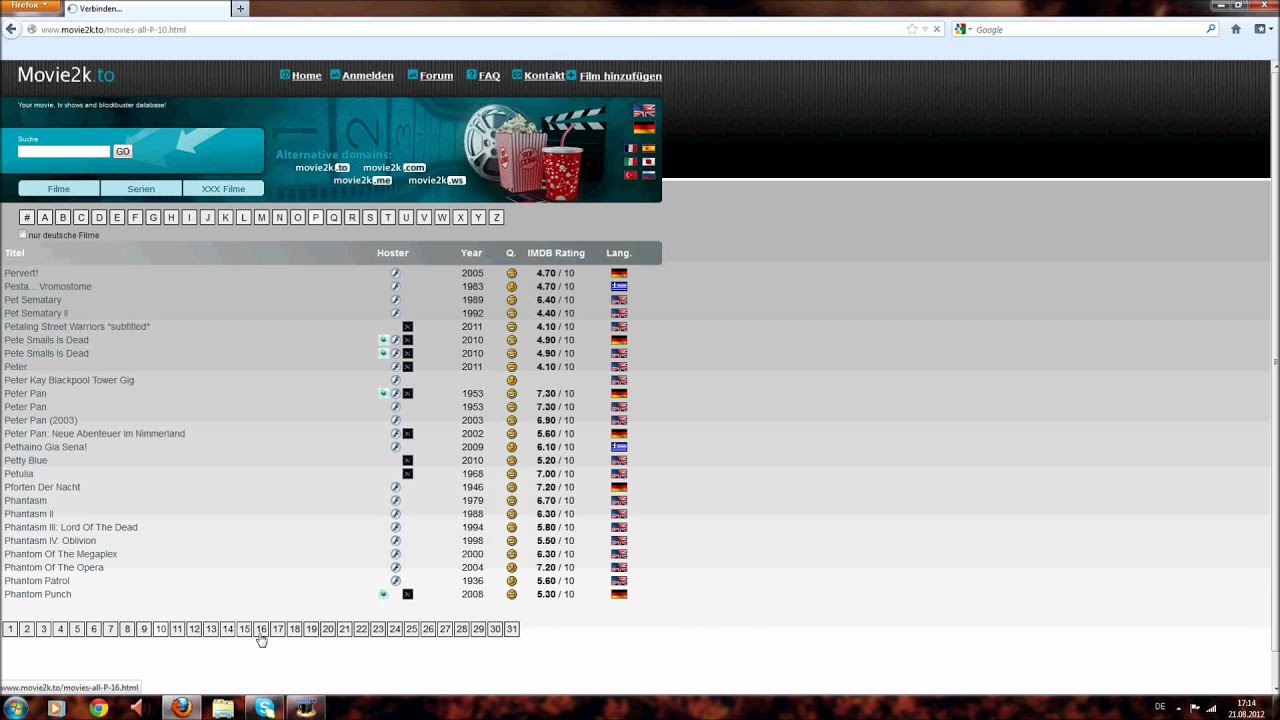Open the FAQ menu link

[489, 76]
